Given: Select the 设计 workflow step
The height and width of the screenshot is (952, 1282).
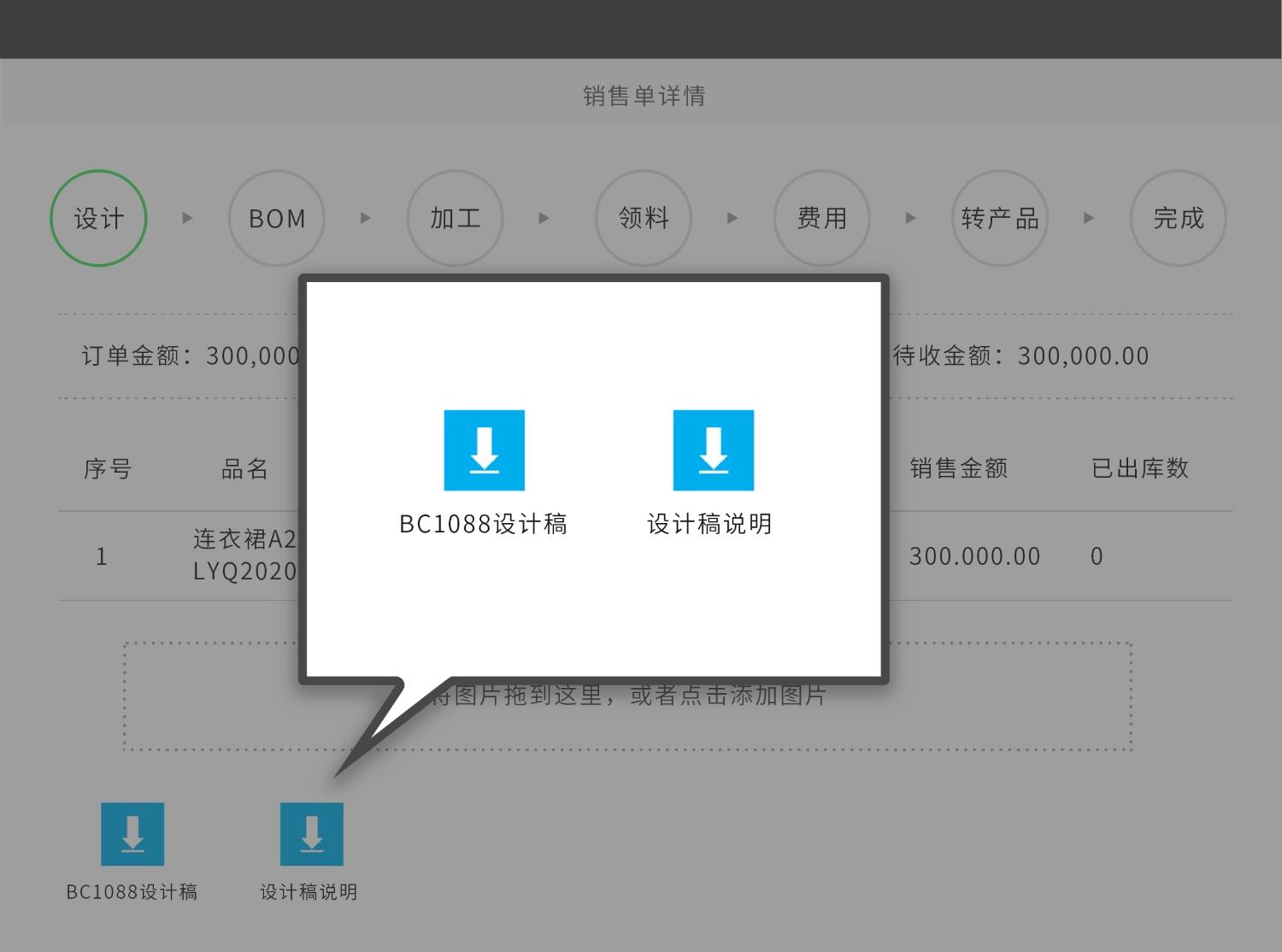Looking at the screenshot, I should pyautogui.click(x=98, y=218).
